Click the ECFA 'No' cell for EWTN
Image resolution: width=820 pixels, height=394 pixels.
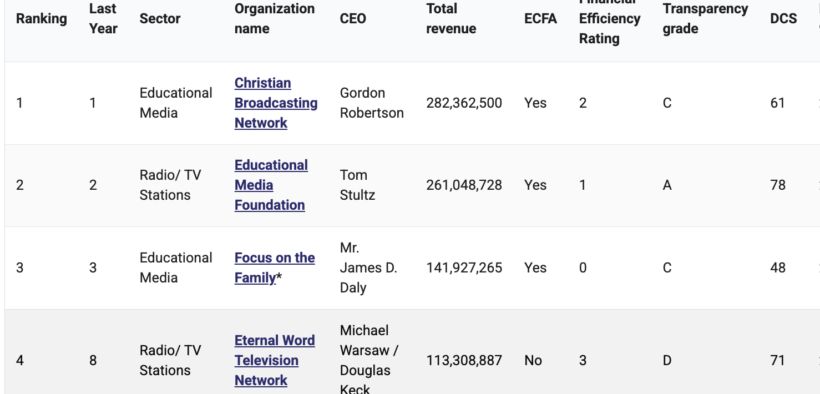click(533, 361)
